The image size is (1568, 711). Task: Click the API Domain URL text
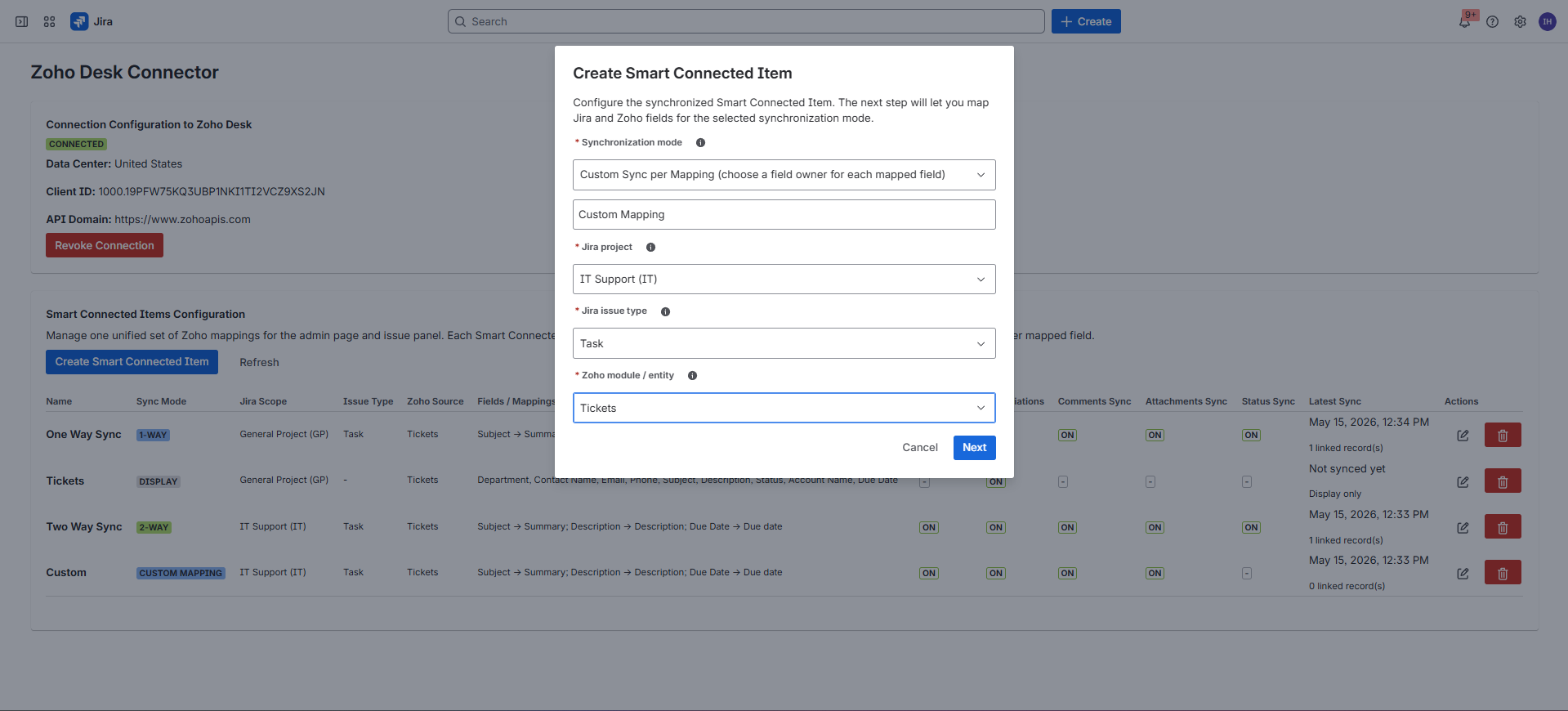coord(182,220)
